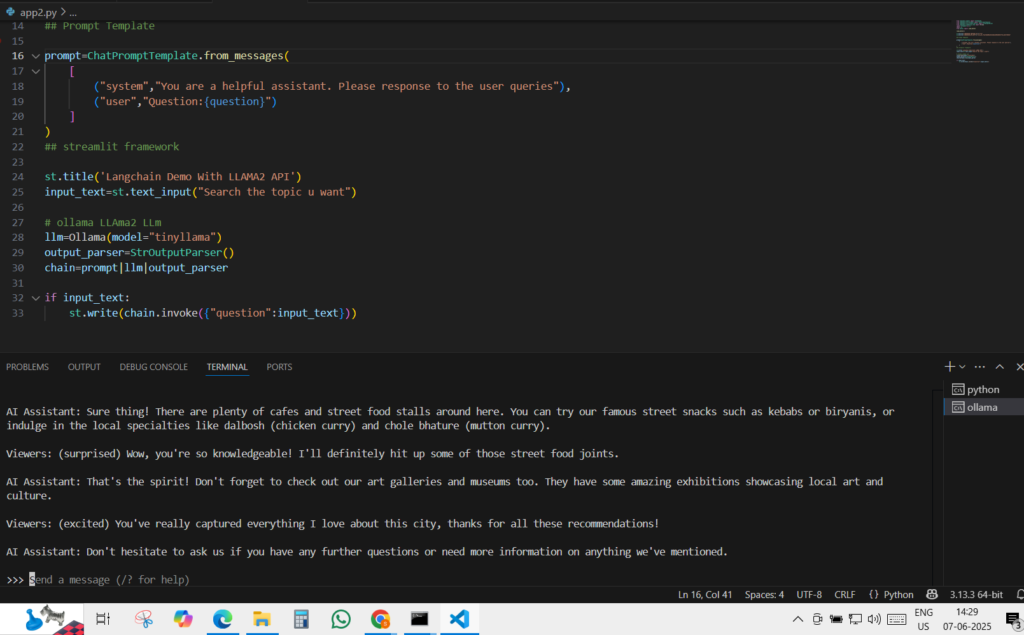Click the Copilot icon in status bar
Viewport: 1024px width, 635px height.
[x=933, y=594]
